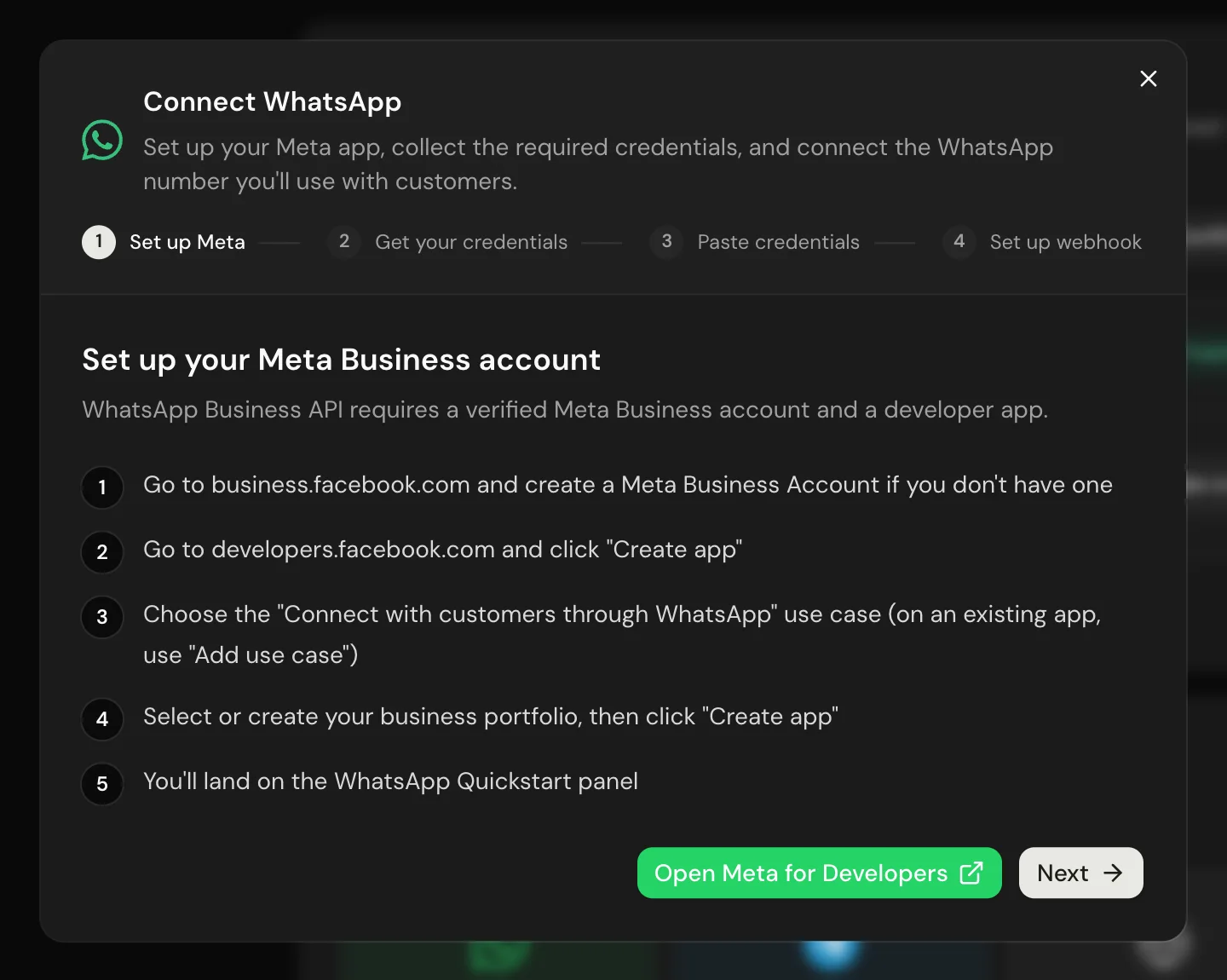1227x980 pixels.
Task: Click instruction number 5 badge for Quickstart panel
Action: pyautogui.click(x=102, y=784)
